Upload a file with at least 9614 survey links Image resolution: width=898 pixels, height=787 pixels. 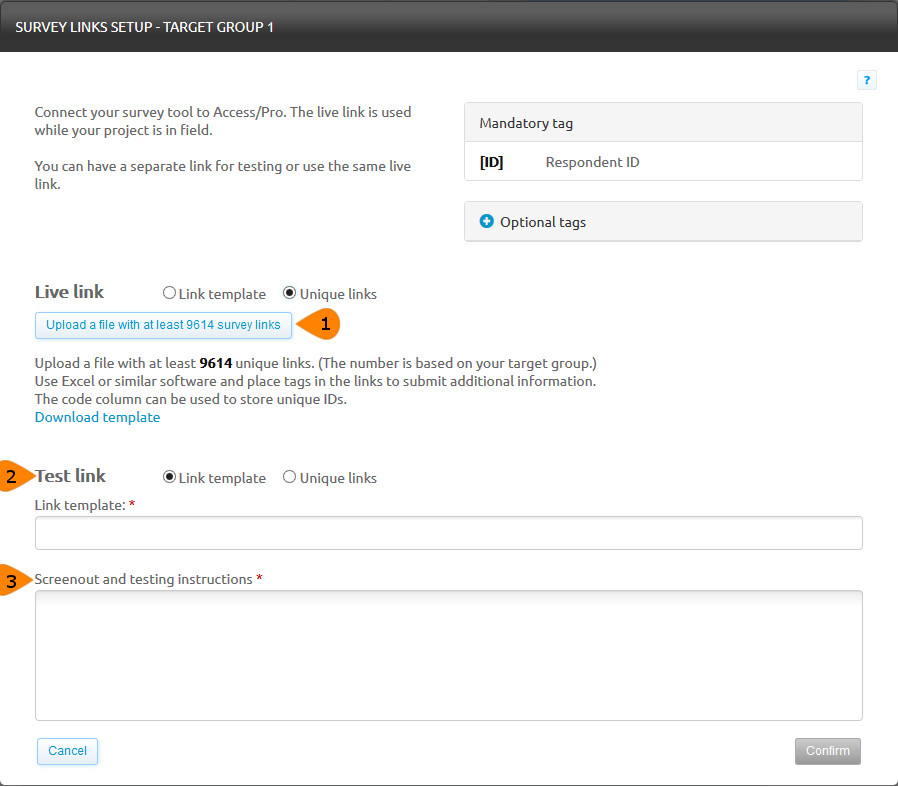click(x=163, y=325)
